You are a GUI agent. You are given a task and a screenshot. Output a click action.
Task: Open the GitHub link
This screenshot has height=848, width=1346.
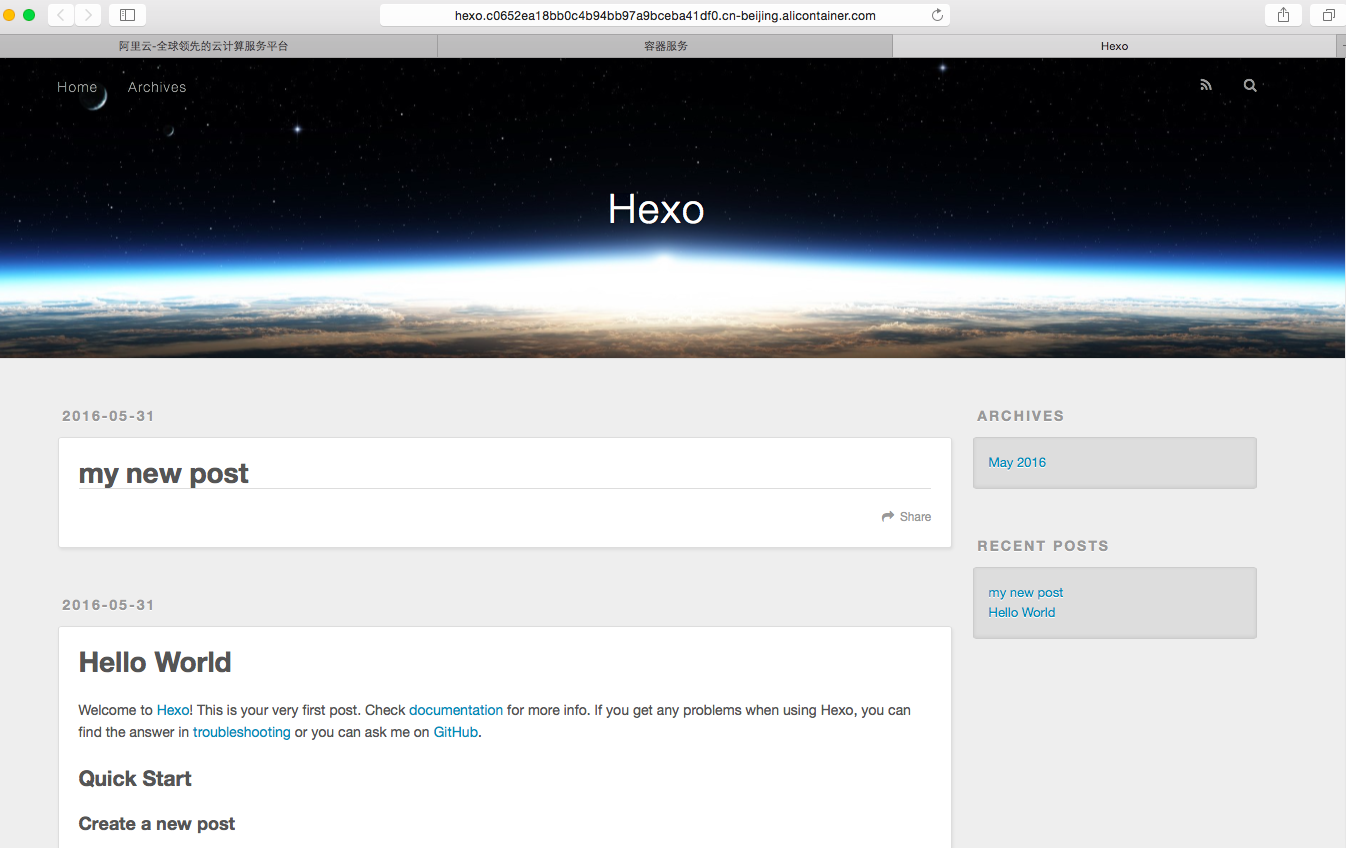coord(456,732)
